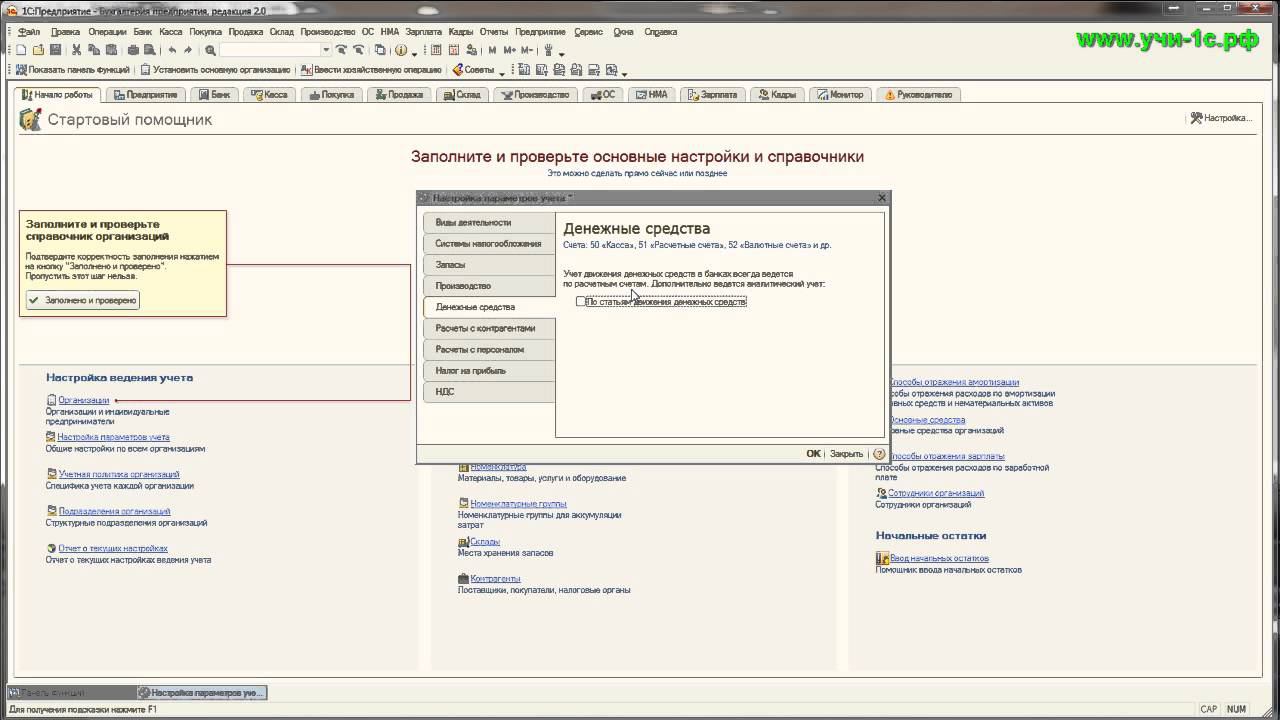Click the Контрагенты briefcase icon
This screenshot has height=720, width=1280.
[x=463, y=578]
